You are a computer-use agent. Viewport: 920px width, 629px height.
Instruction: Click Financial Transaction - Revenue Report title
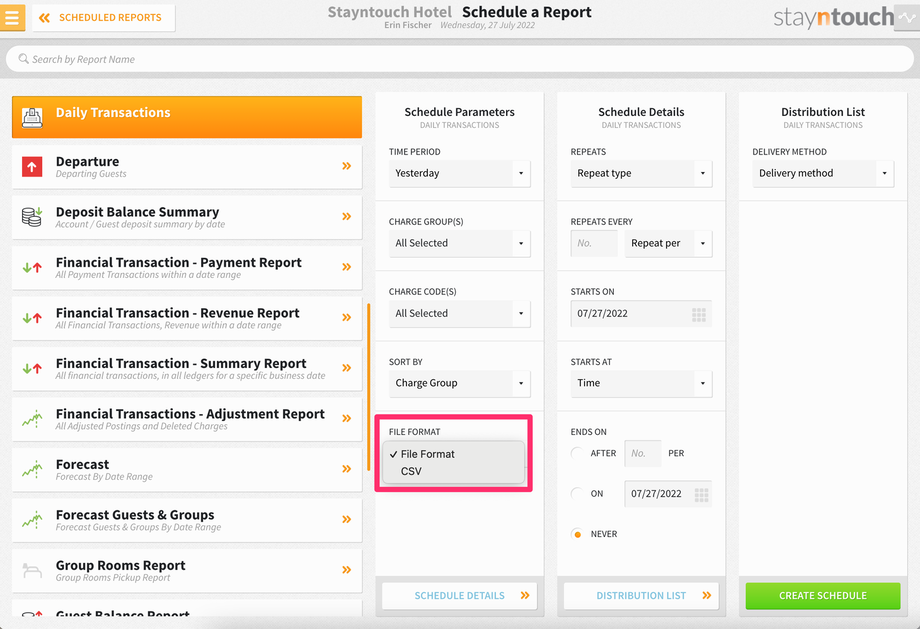tap(178, 313)
